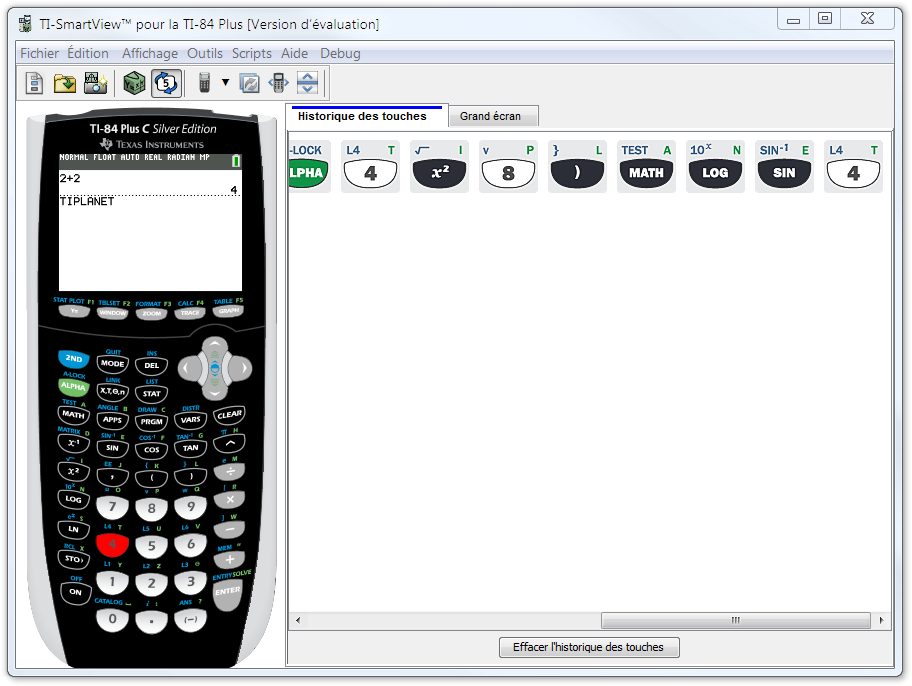Tap the VARS key on calculator
Viewport: 912px width, 686px height.
click(x=190, y=420)
